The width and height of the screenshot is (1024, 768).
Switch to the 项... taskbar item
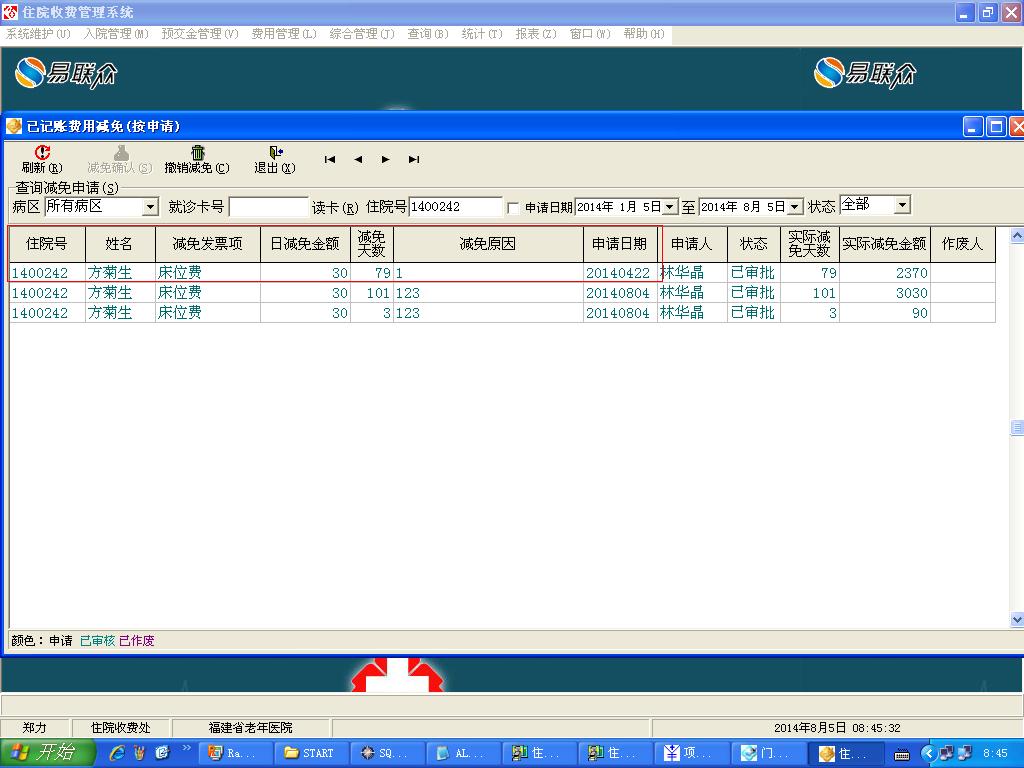690,753
